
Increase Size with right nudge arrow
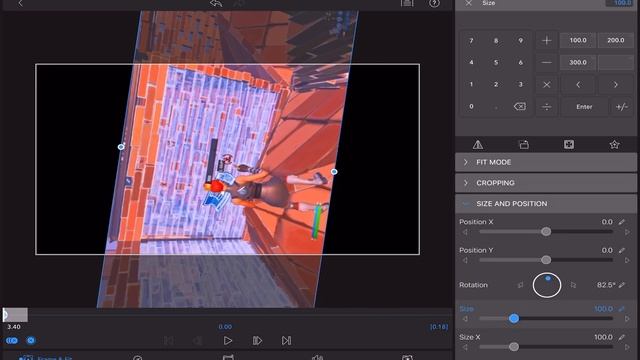pos(627,318)
